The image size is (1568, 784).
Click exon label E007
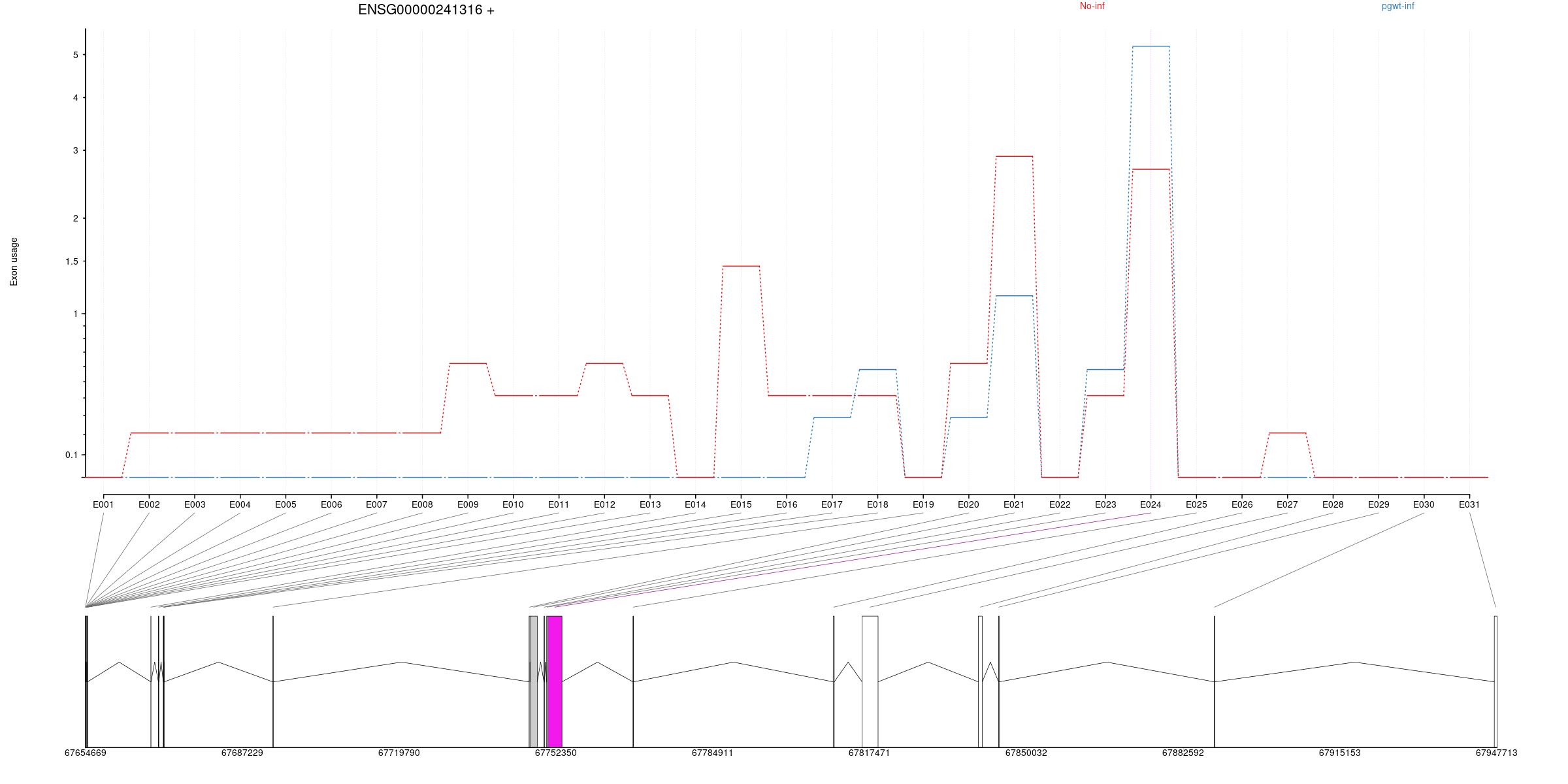click(376, 504)
